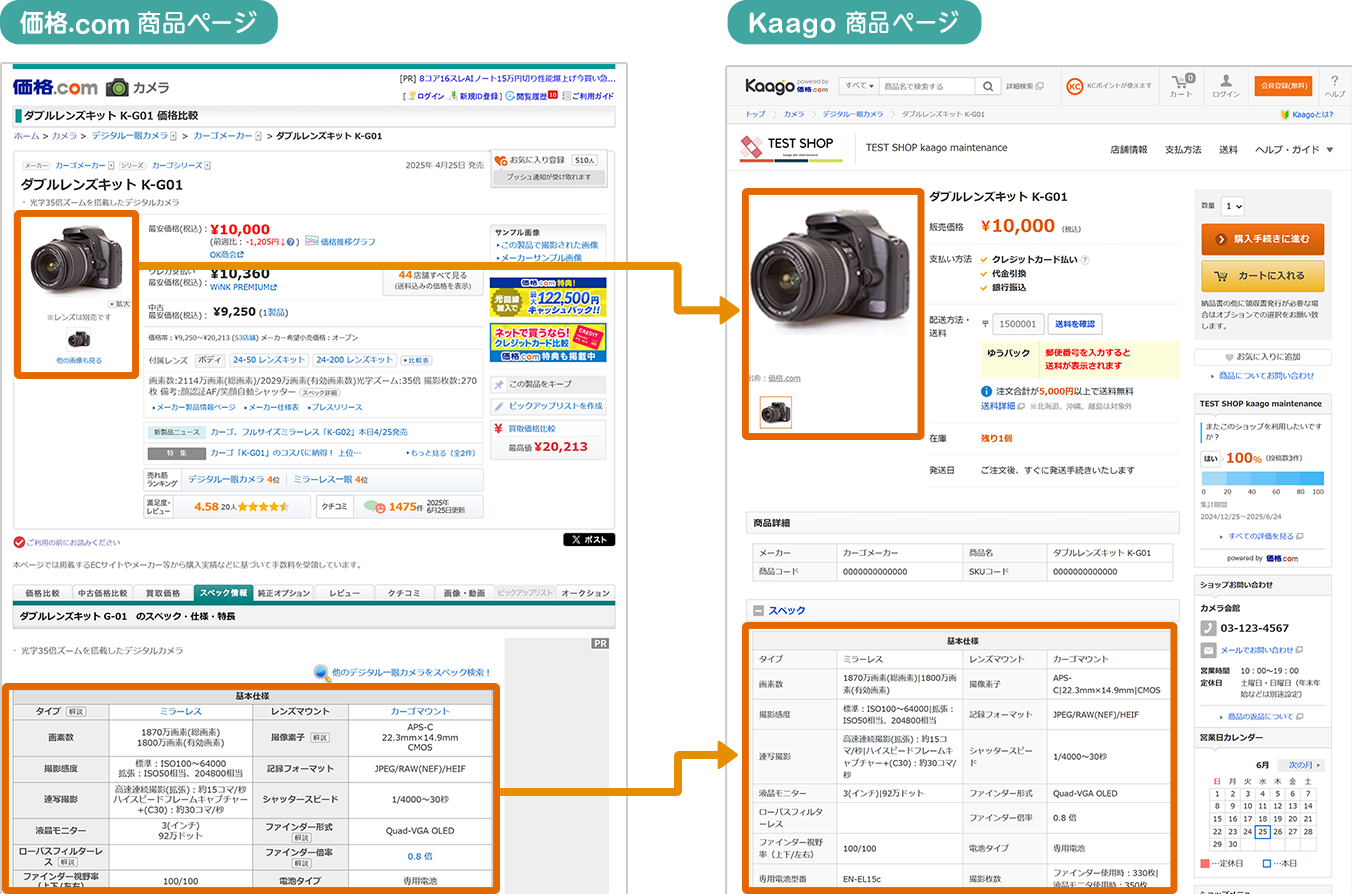Open 商品についてお問い合わせ link

pyautogui.click(x=1266, y=376)
